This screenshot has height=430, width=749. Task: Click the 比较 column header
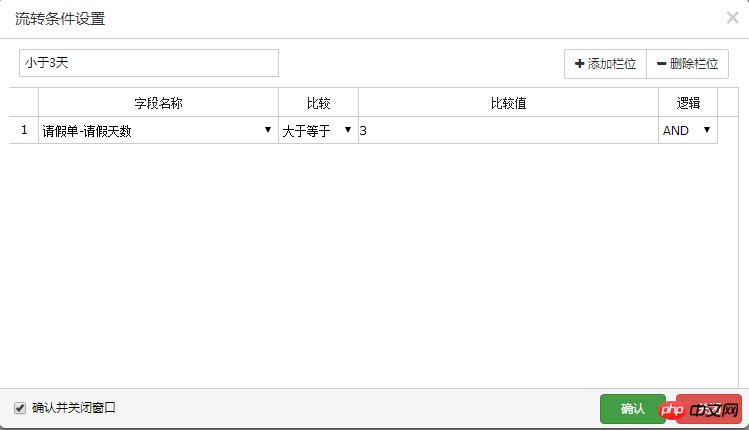[x=318, y=103]
